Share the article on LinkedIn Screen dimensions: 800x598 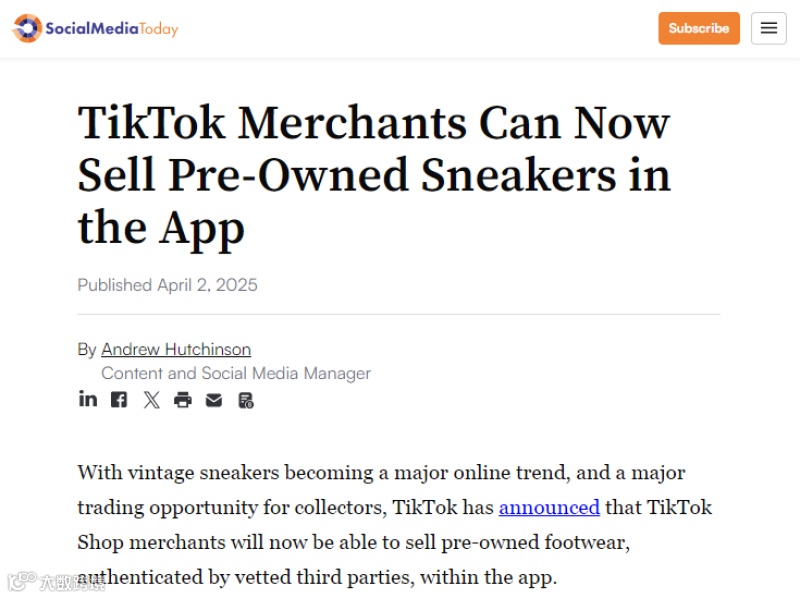88,399
